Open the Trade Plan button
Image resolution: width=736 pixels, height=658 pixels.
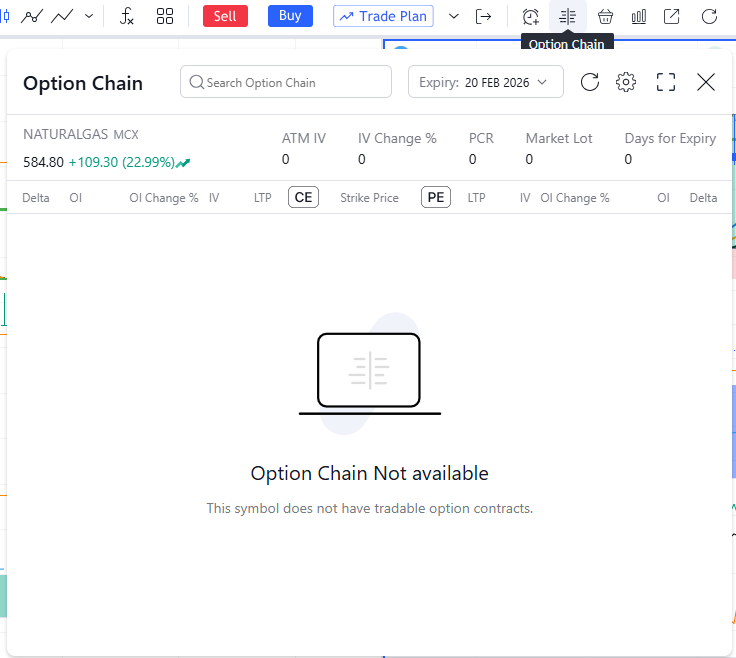tap(383, 16)
